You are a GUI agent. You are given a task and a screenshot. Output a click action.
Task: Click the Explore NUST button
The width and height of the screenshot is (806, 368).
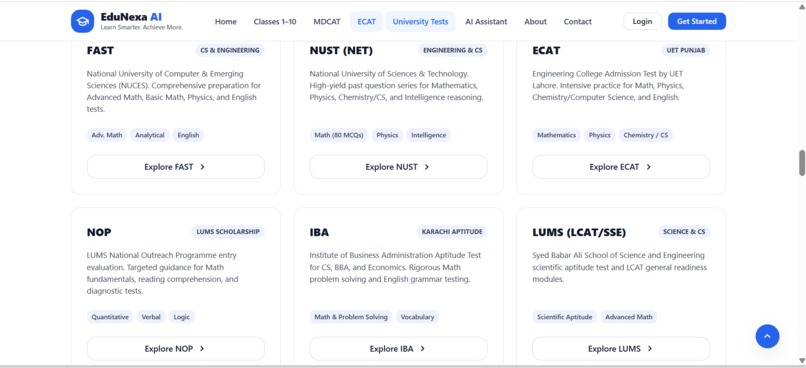(x=398, y=167)
